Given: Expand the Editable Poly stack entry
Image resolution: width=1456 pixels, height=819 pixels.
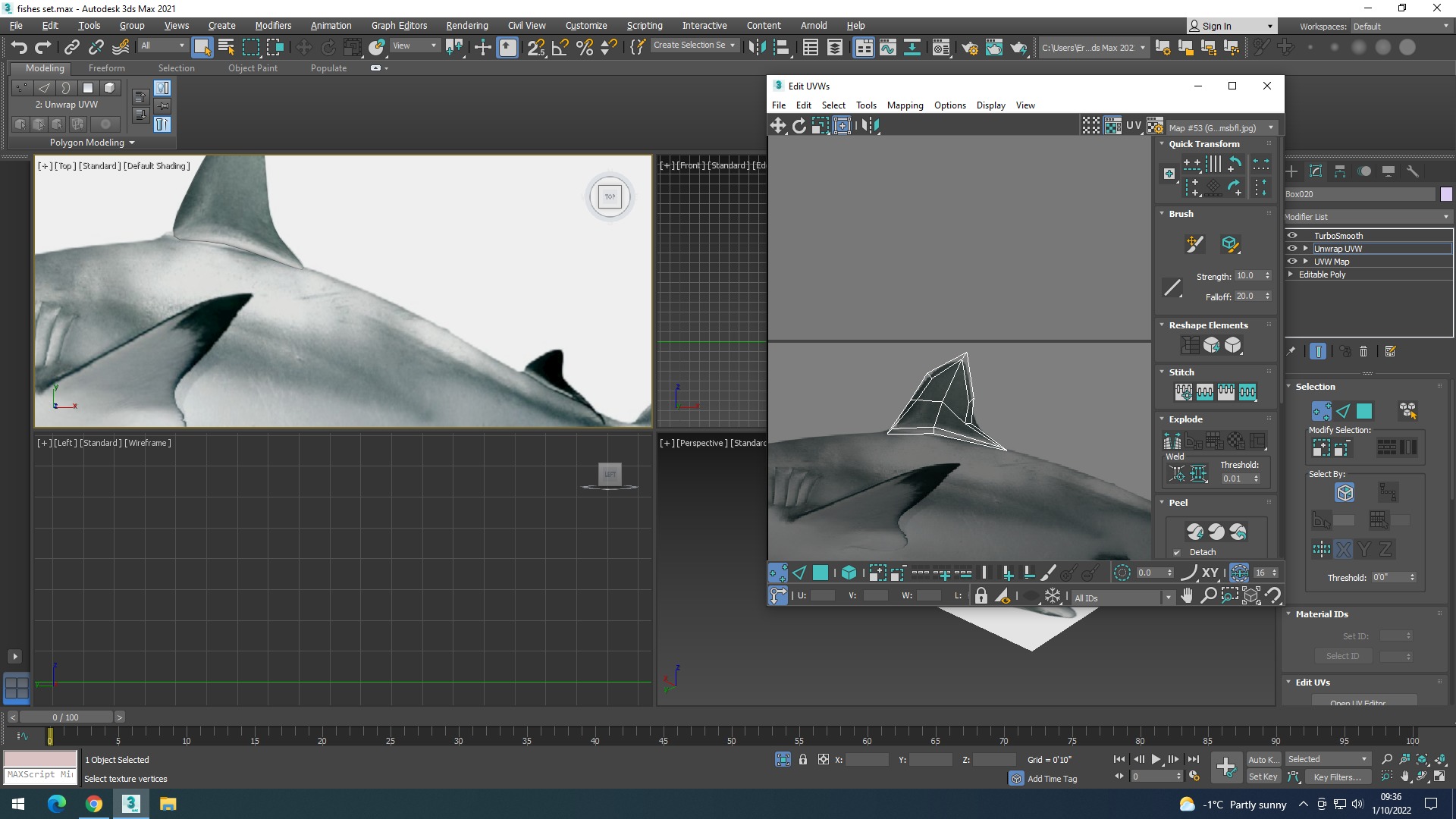Looking at the screenshot, I should pyautogui.click(x=1291, y=275).
